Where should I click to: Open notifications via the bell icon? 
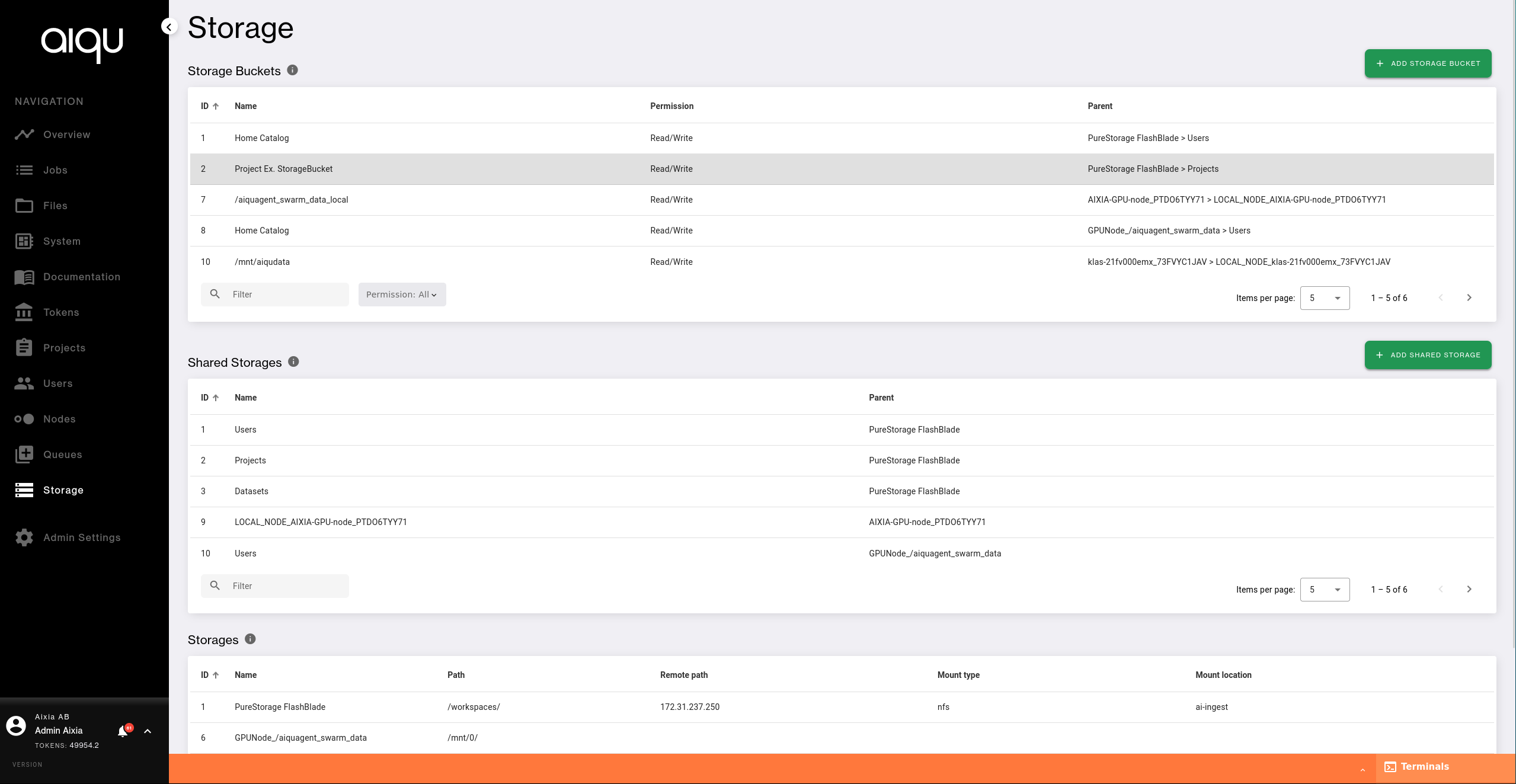click(123, 731)
